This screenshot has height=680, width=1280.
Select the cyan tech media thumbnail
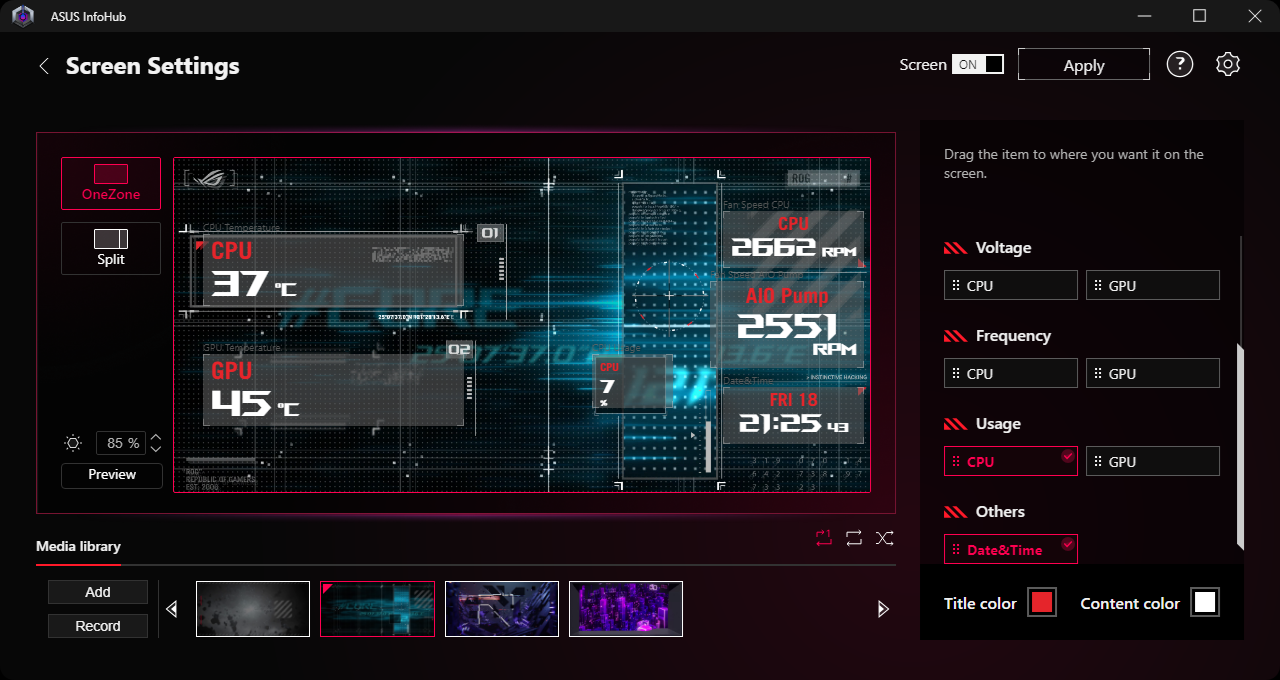tap(378, 609)
